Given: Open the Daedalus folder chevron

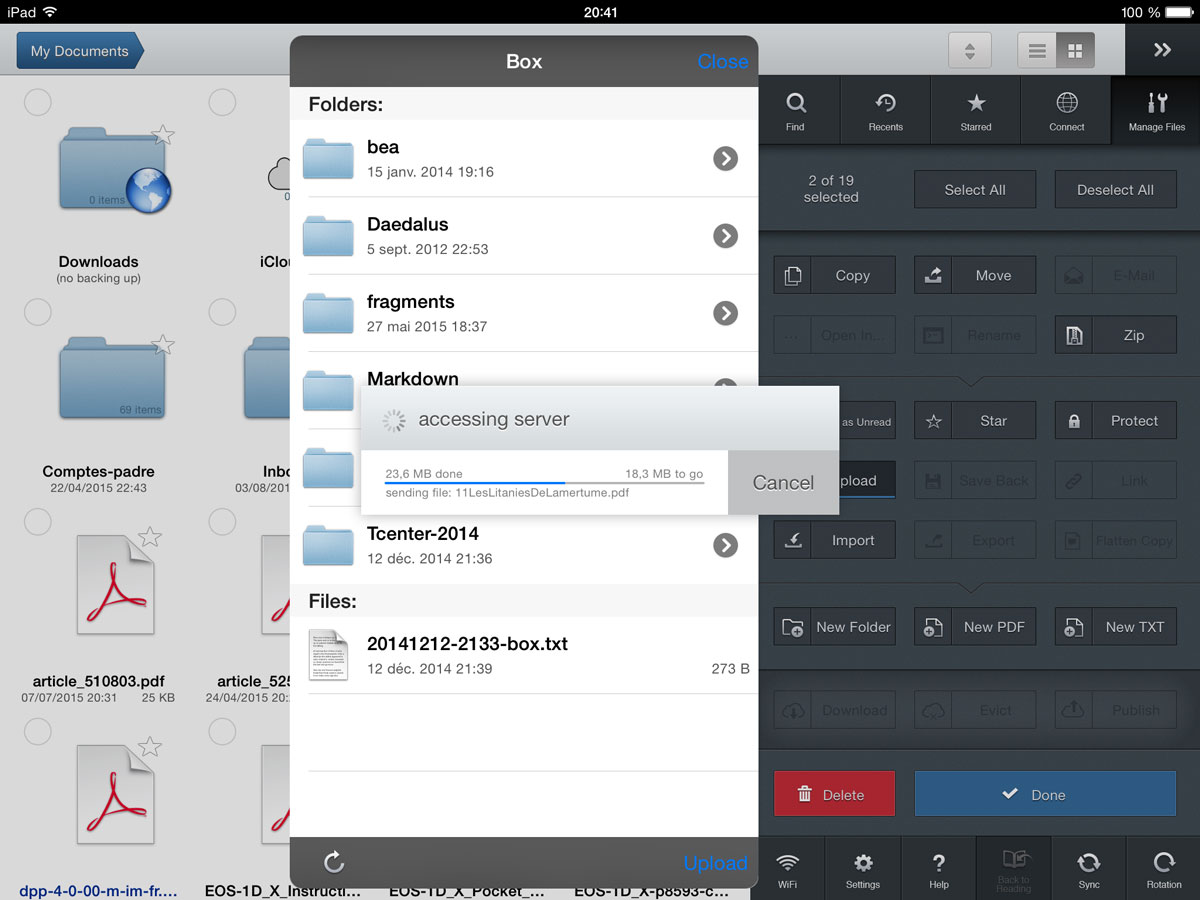Looking at the screenshot, I should (725, 235).
